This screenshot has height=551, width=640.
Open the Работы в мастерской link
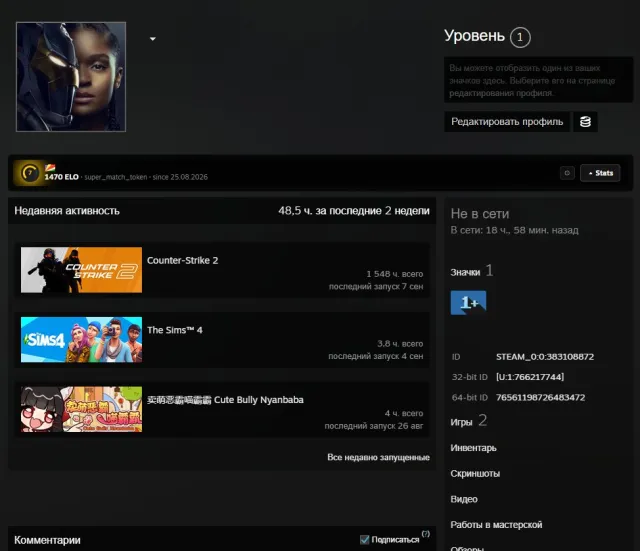[x=496, y=525]
